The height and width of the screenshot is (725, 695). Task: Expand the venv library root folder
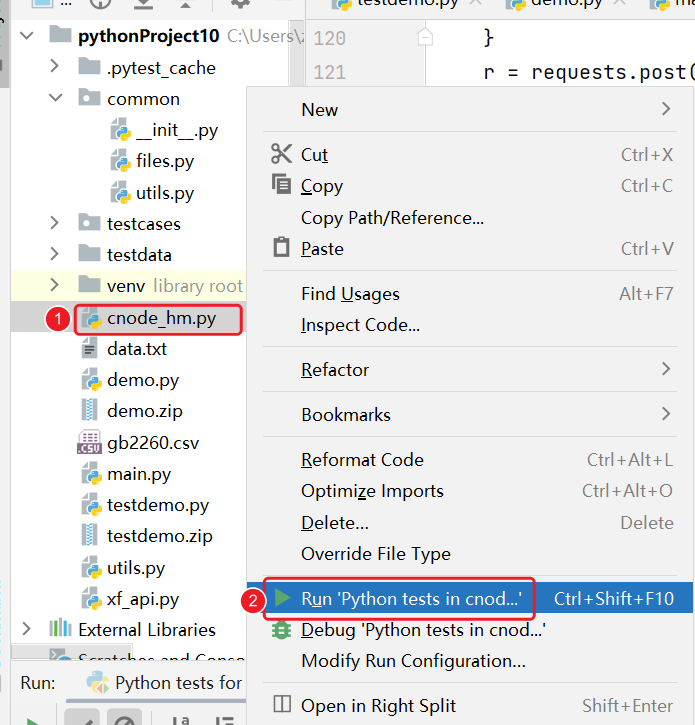54,285
